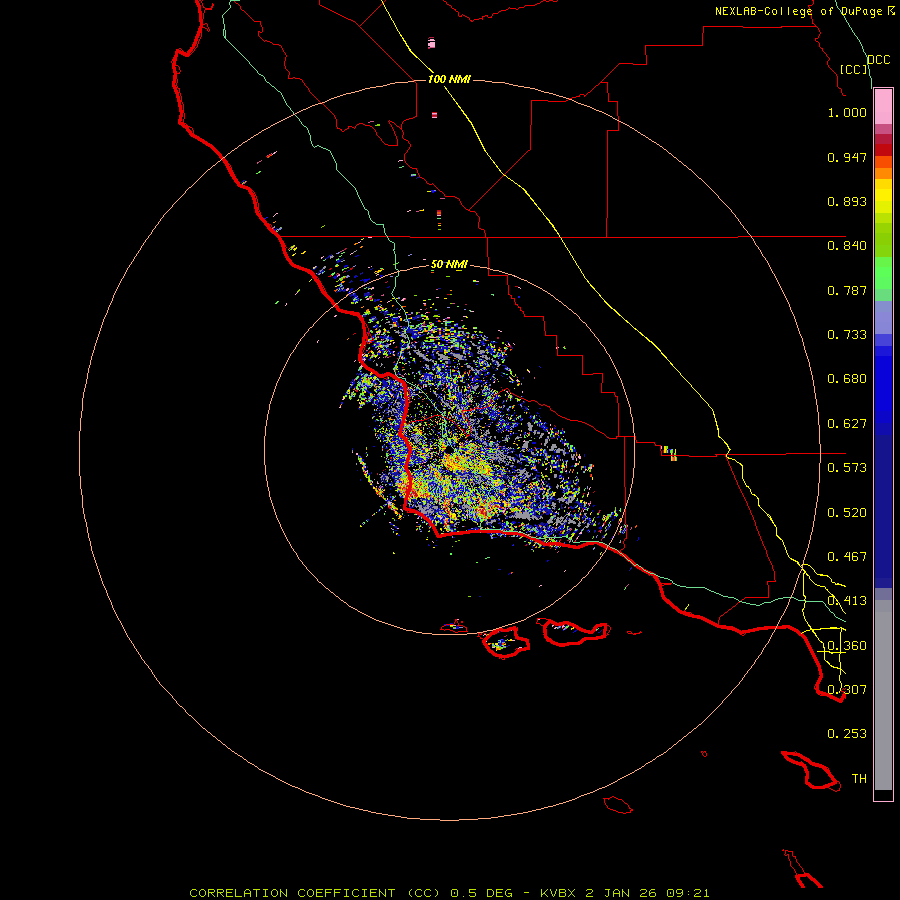Select the 0.573 legend value
The image size is (900, 900).
pos(847,468)
